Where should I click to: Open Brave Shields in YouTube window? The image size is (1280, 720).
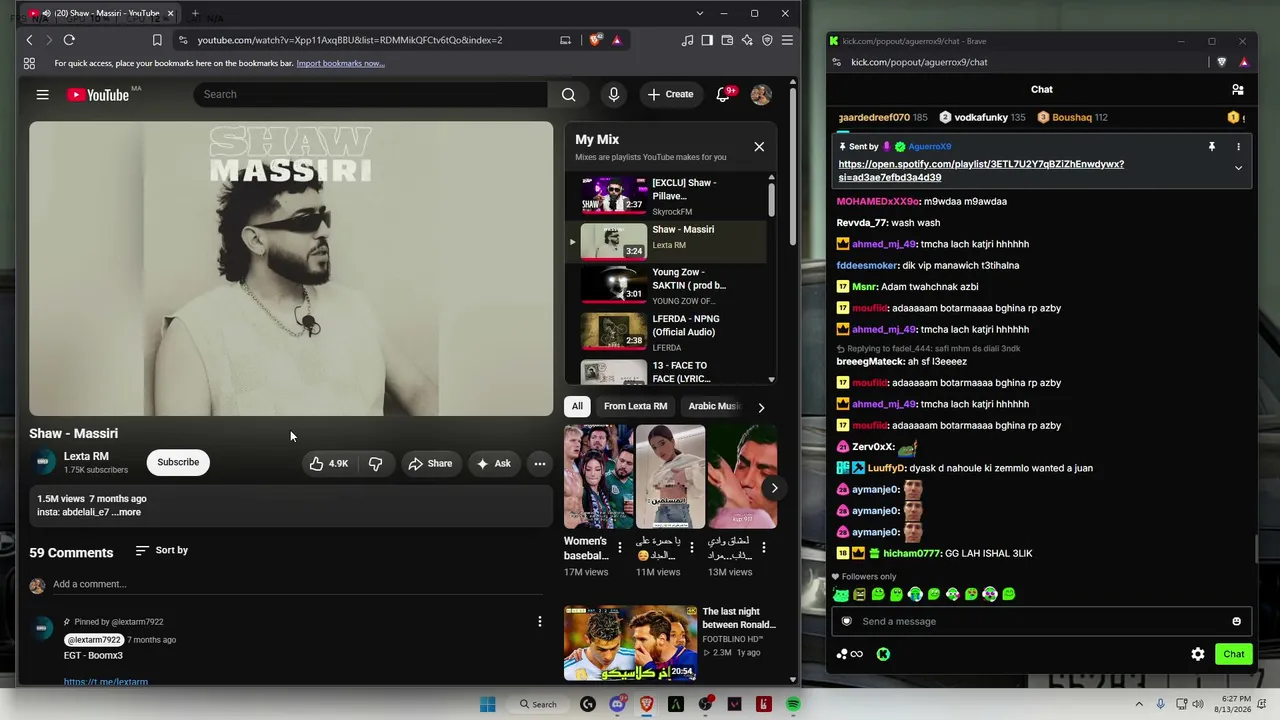pyautogui.click(x=596, y=40)
